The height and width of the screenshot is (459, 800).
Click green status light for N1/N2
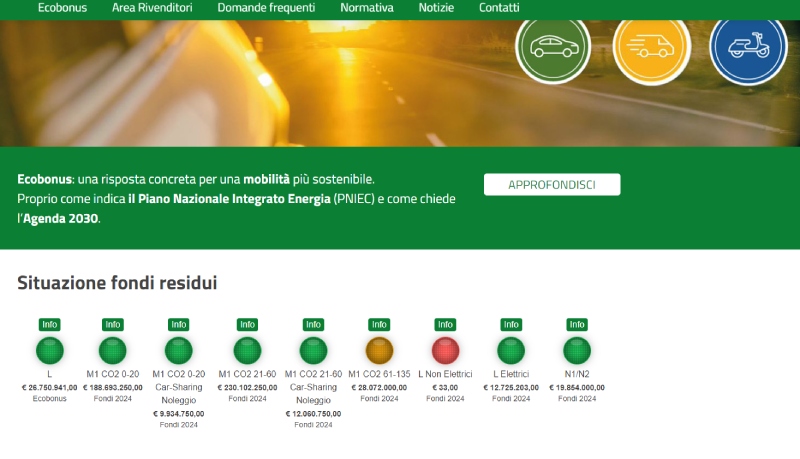[x=577, y=350]
